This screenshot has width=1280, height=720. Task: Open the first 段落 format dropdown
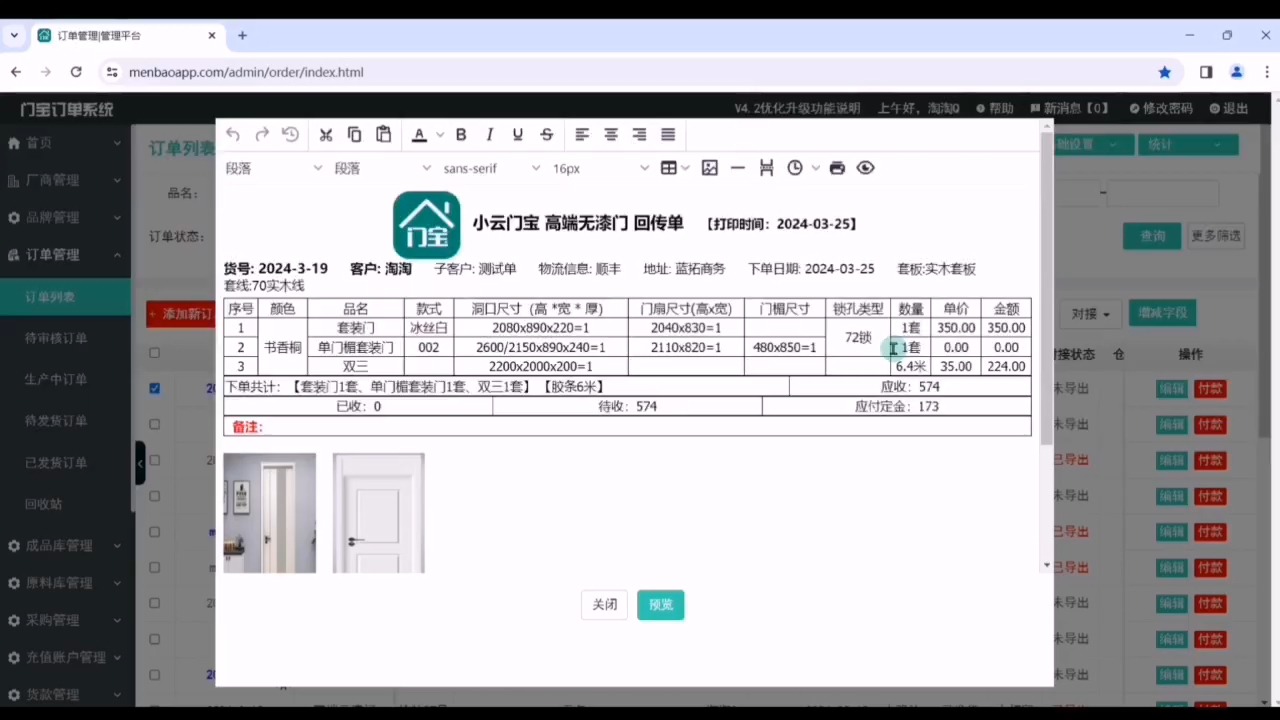274,168
